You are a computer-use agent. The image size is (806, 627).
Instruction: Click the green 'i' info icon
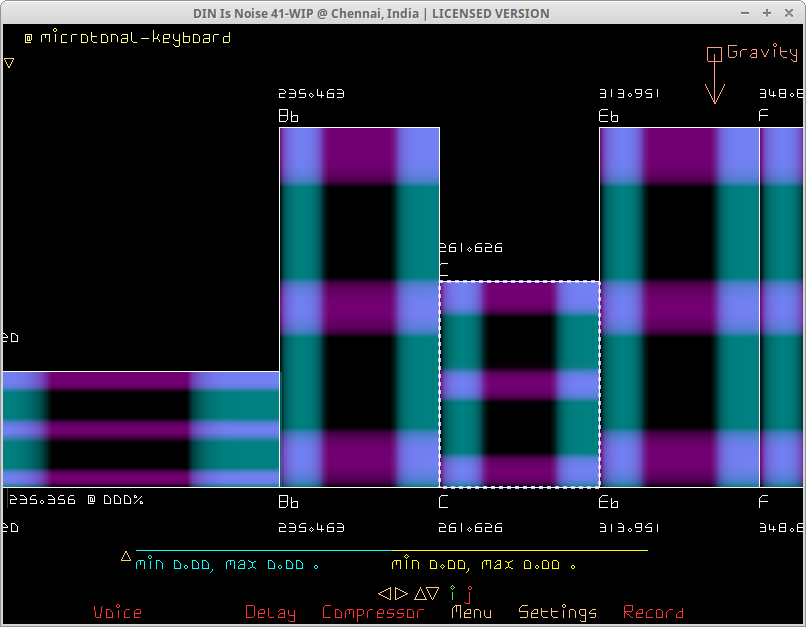tap(452, 592)
